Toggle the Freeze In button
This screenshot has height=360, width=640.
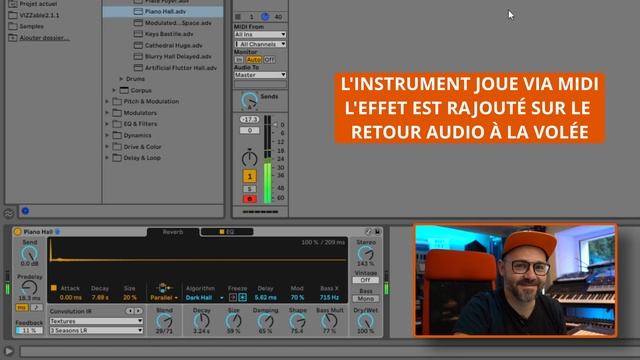tap(242, 298)
